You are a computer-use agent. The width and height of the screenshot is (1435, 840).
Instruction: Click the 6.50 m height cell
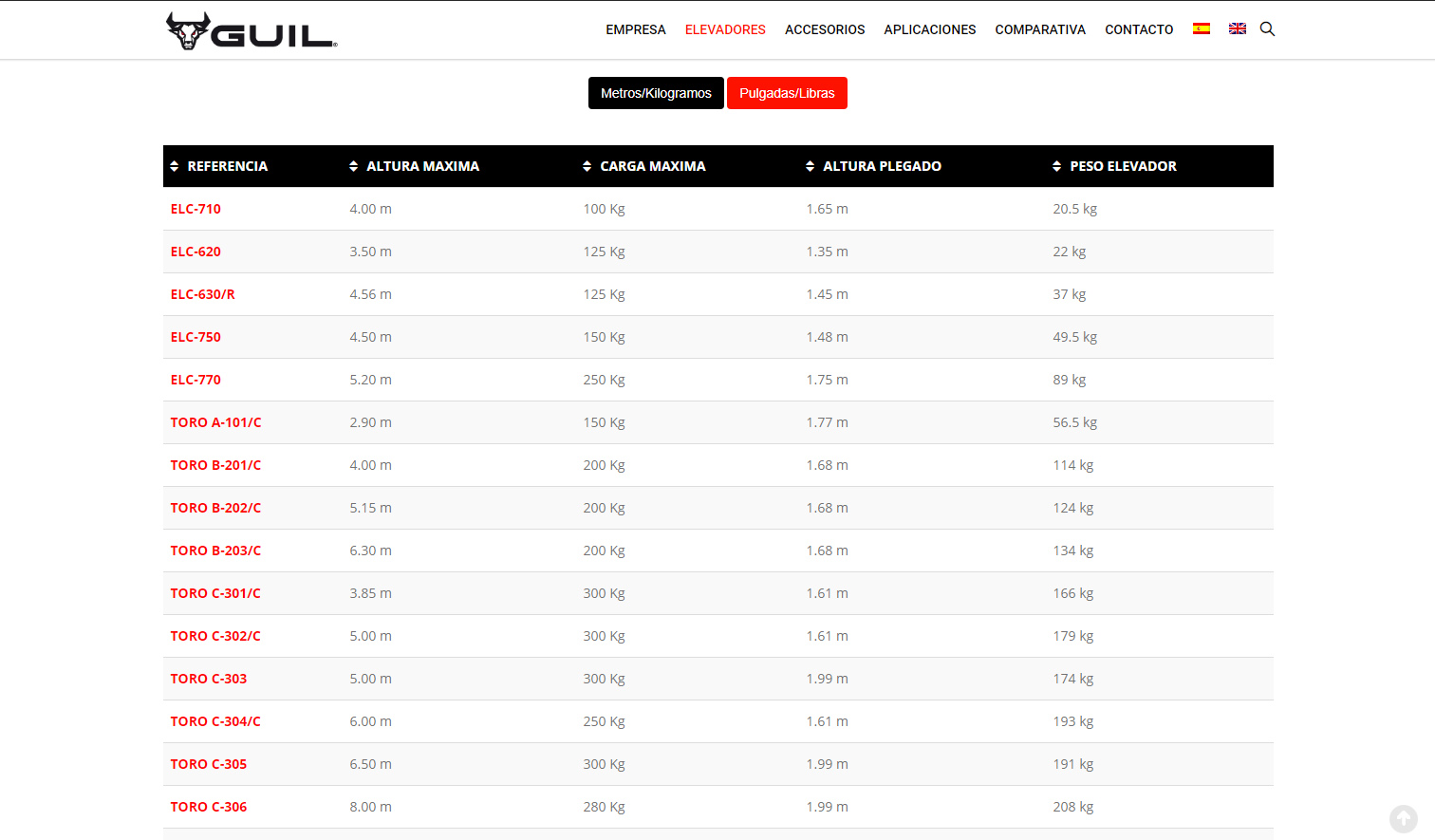pos(371,764)
